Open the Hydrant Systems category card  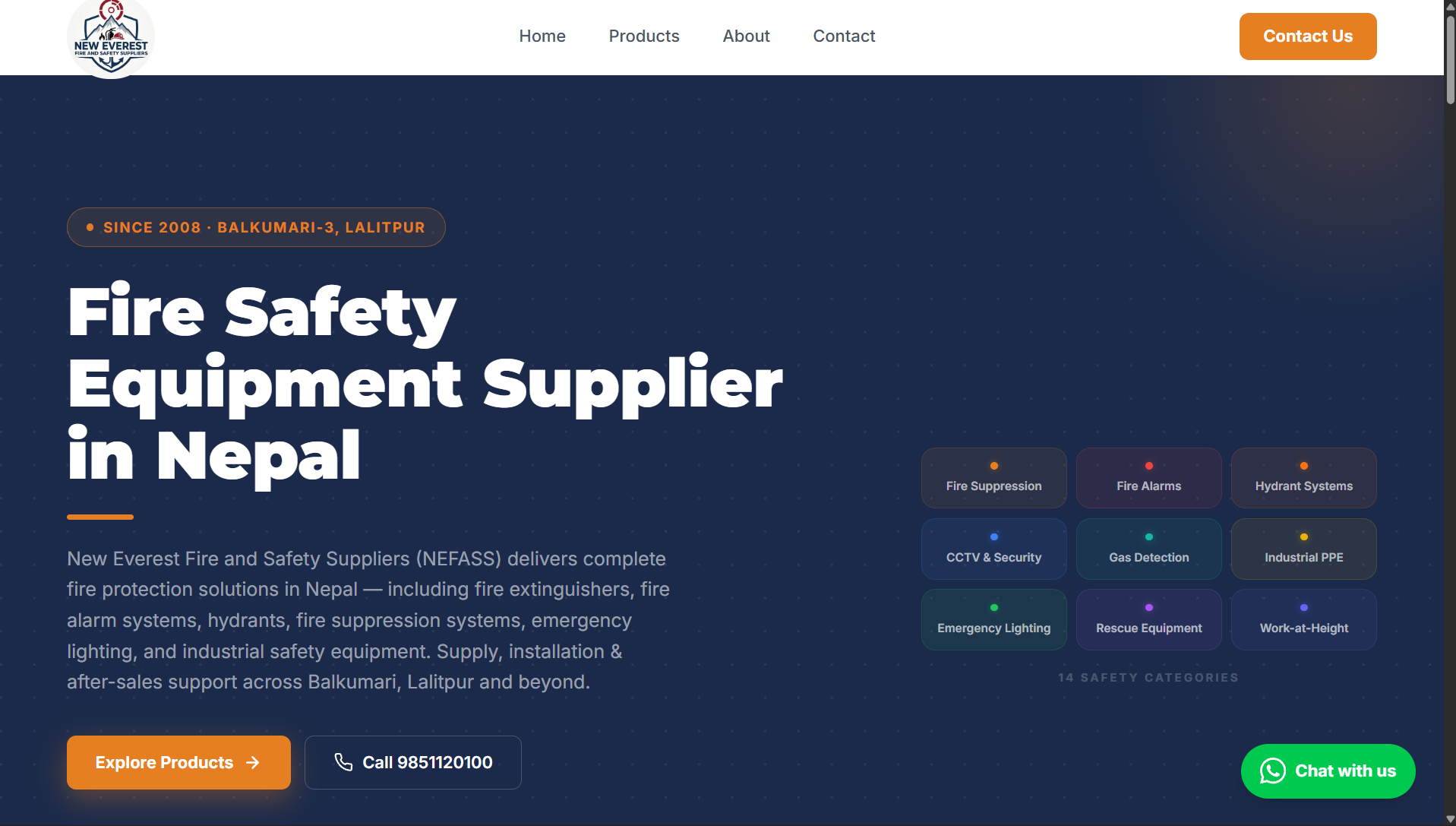1303,478
